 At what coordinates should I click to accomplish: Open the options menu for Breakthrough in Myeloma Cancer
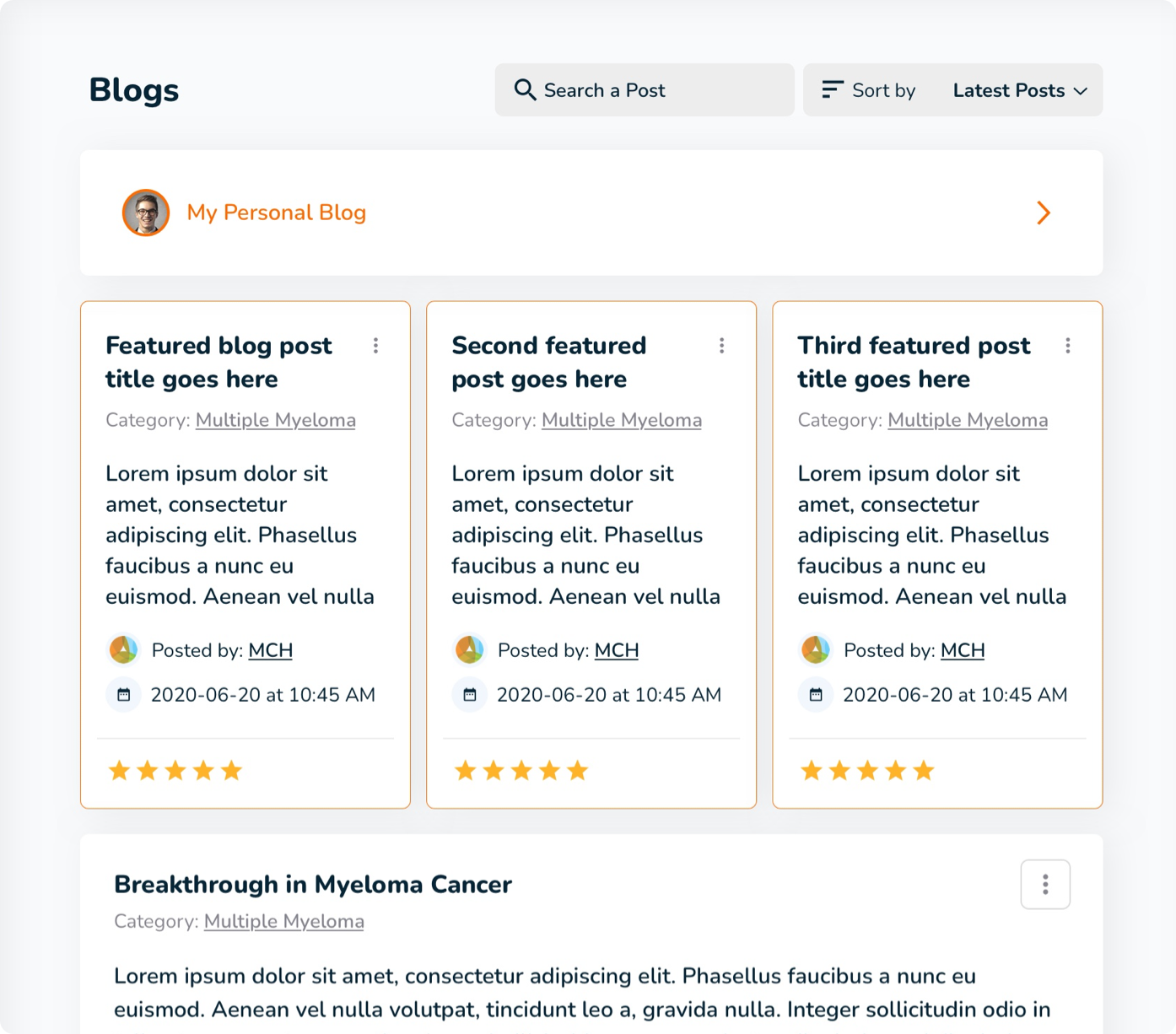1045,884
